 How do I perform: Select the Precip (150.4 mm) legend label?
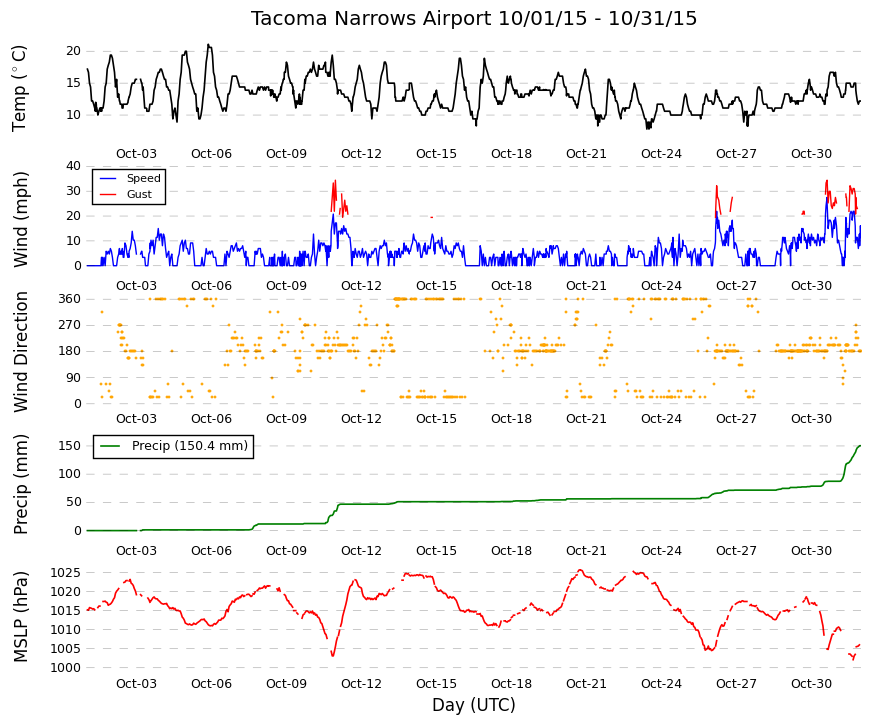tap(190, 446)
